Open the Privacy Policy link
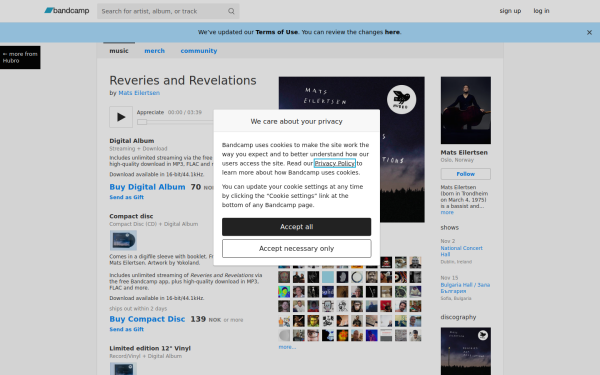 335,163
